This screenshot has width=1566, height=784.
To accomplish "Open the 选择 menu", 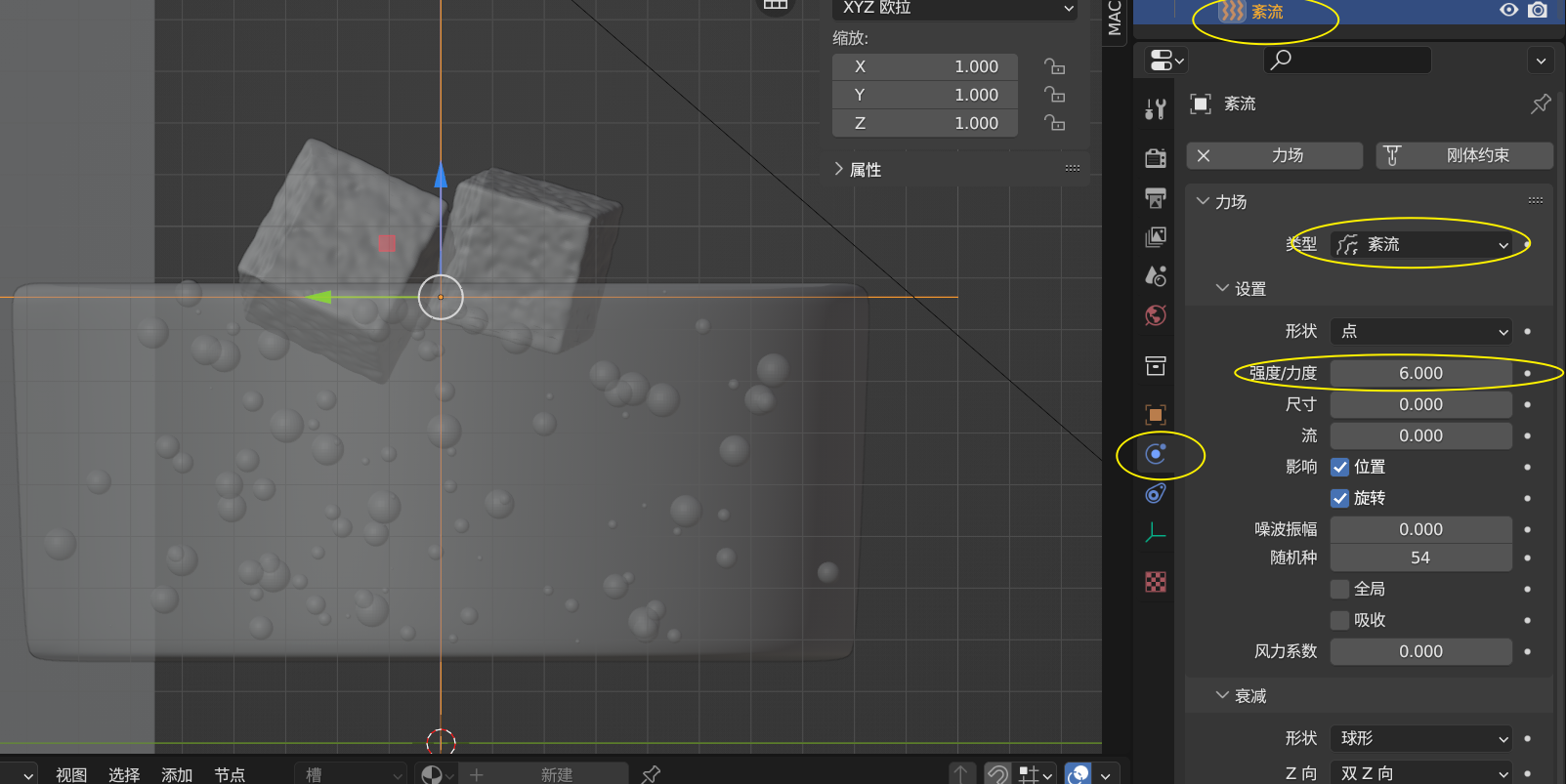I will (x=124, y=774).
